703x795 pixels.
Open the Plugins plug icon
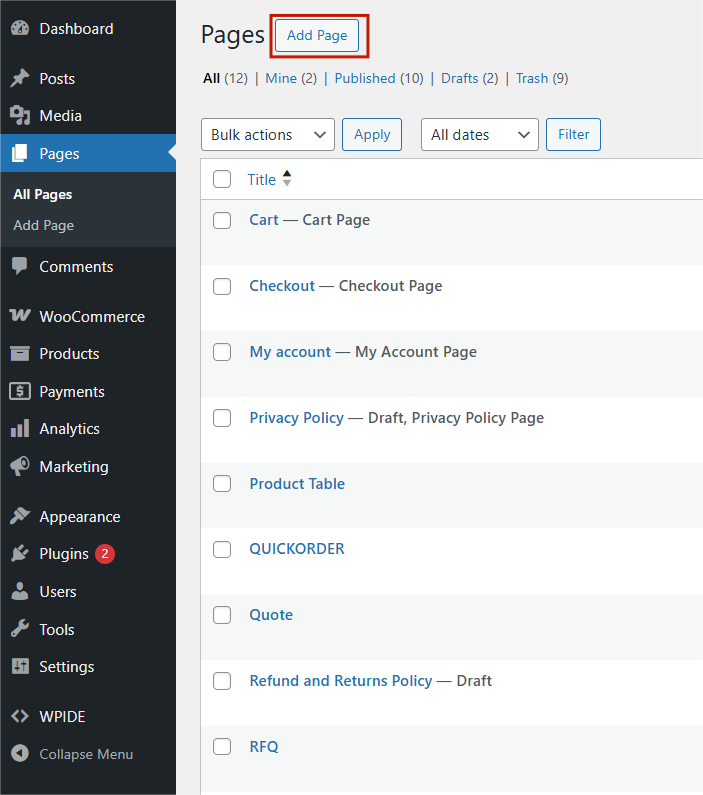coord(20,553)
